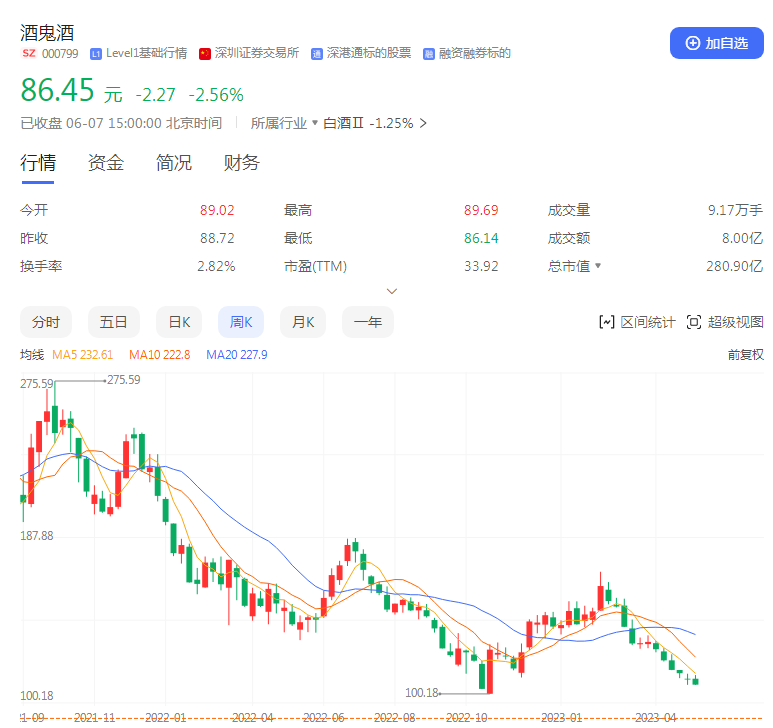Open 区间统计 range statistics

[x=647, y=322]
